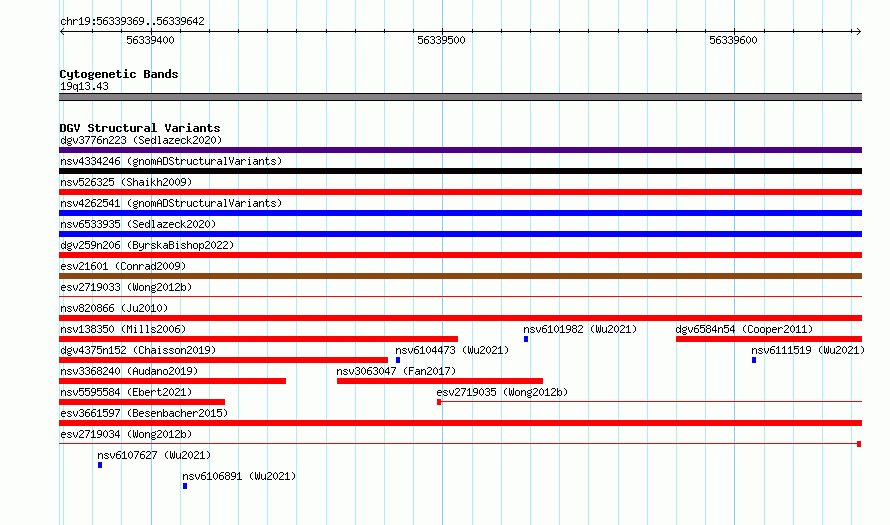Screen dimensions: 890x525
Task: Click the nsv5595584 (Ebert2021) label
Action: (x=126, y=392)
